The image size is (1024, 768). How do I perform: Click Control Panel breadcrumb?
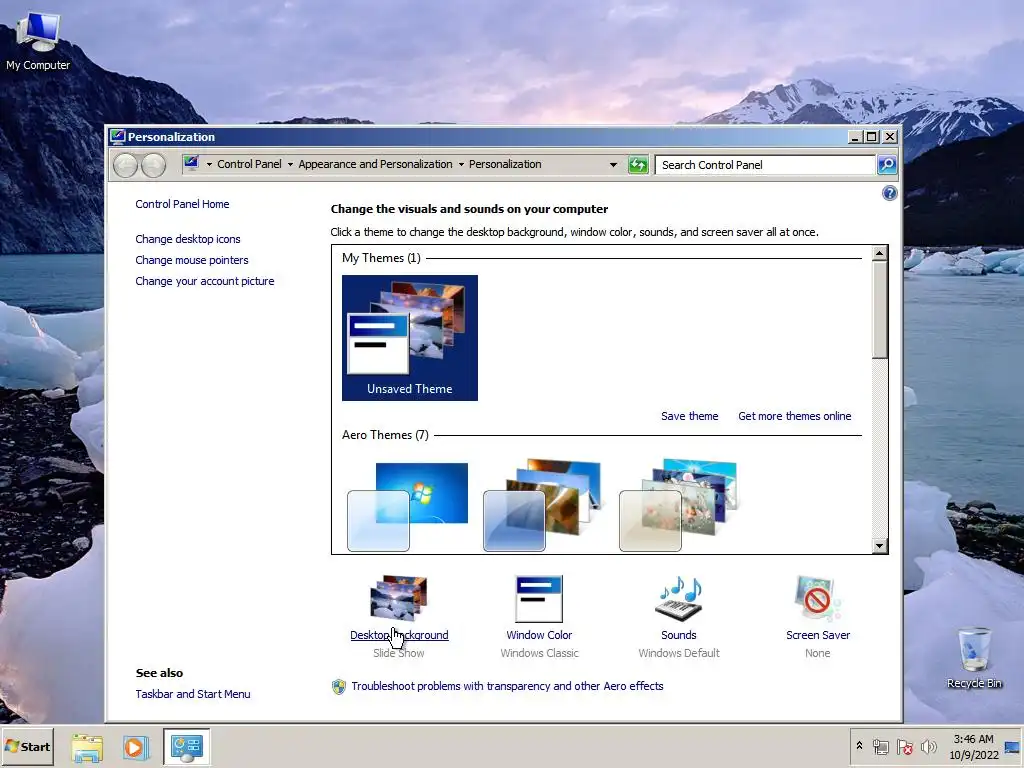point(249,165)
